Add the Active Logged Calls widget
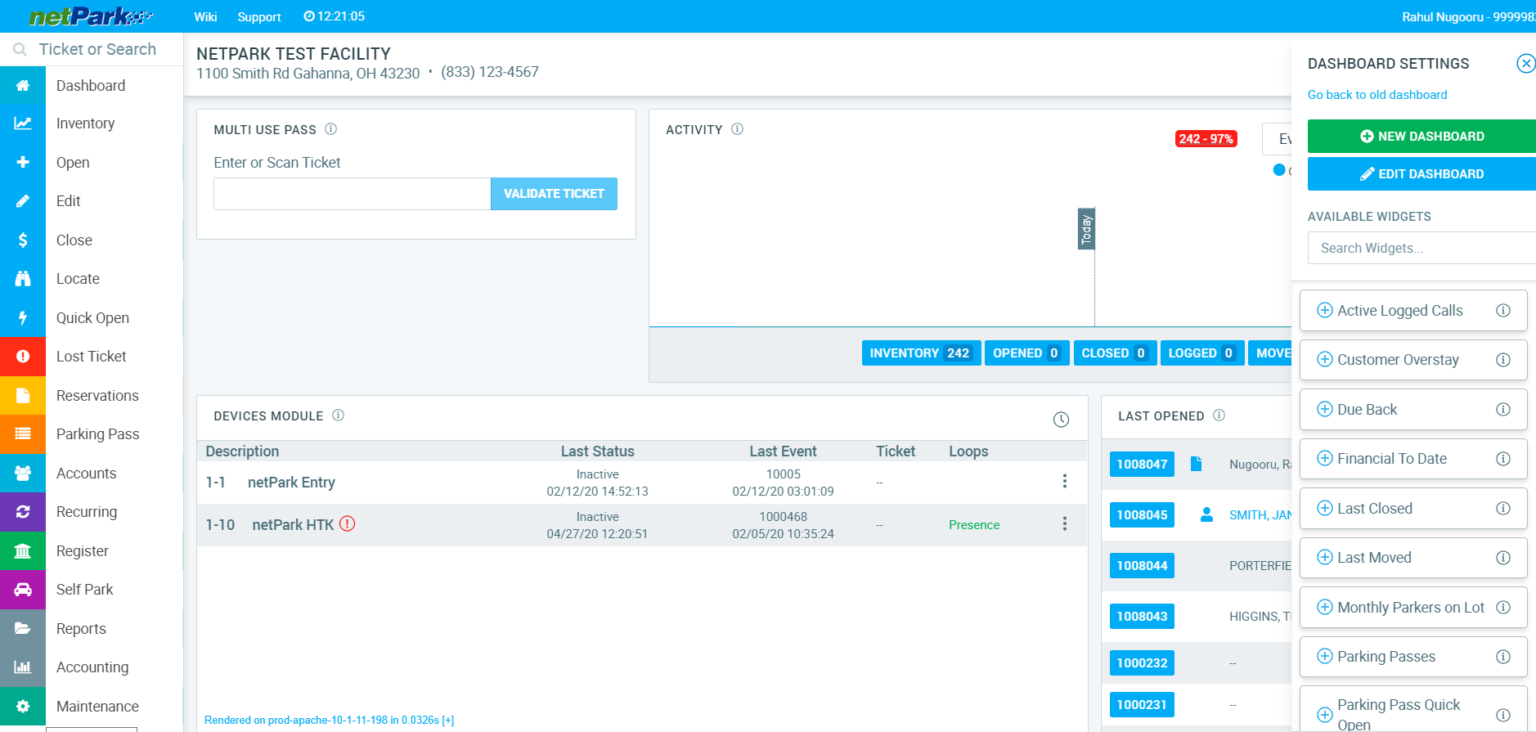 tap(1324, 310)
